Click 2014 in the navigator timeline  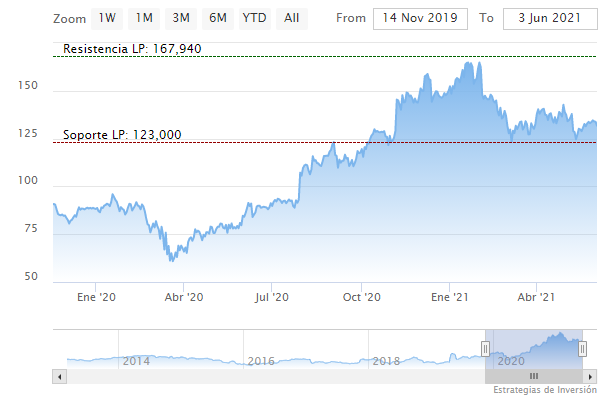[x=136, y=360]
